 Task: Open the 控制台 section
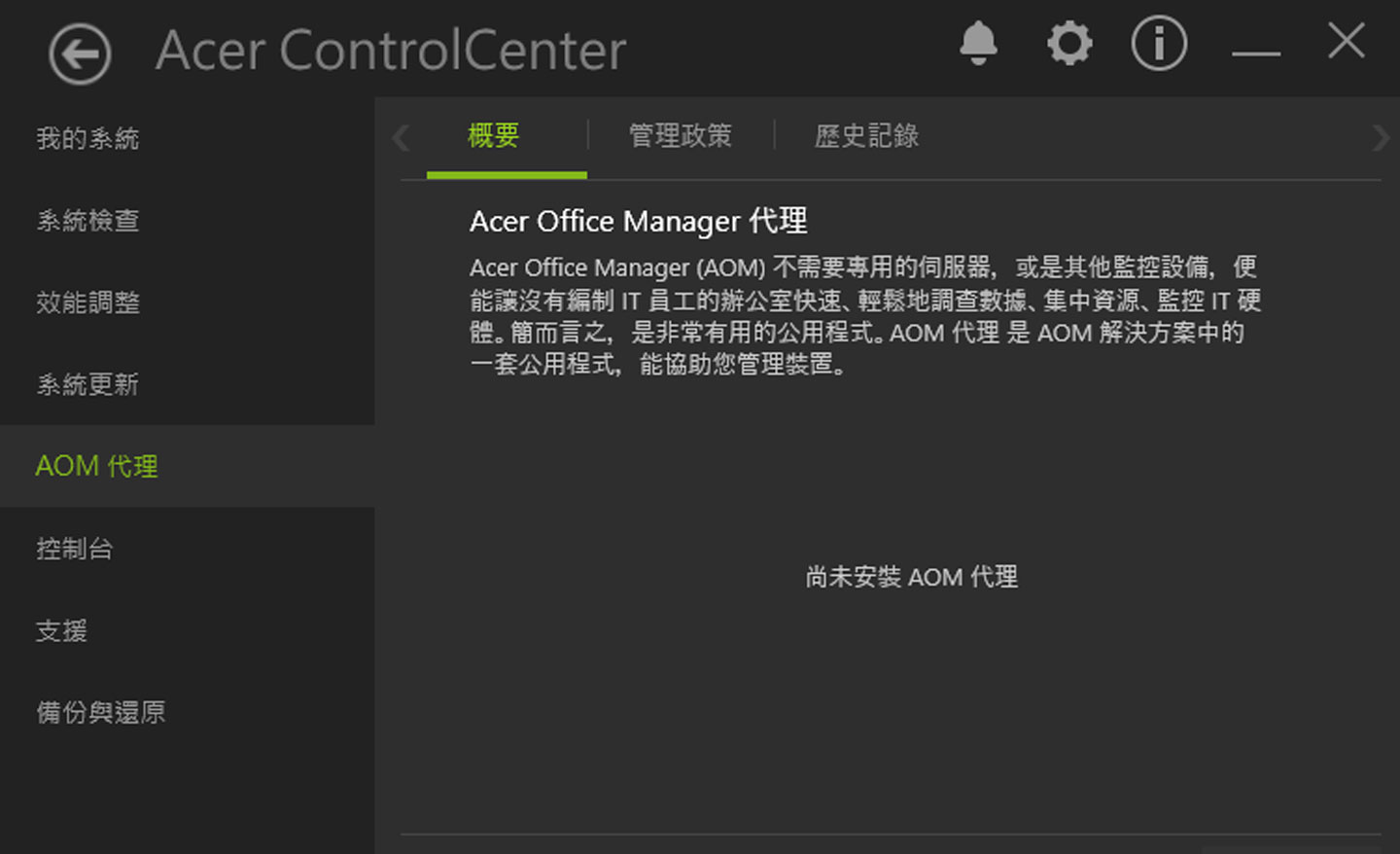(x=75, y=549)
